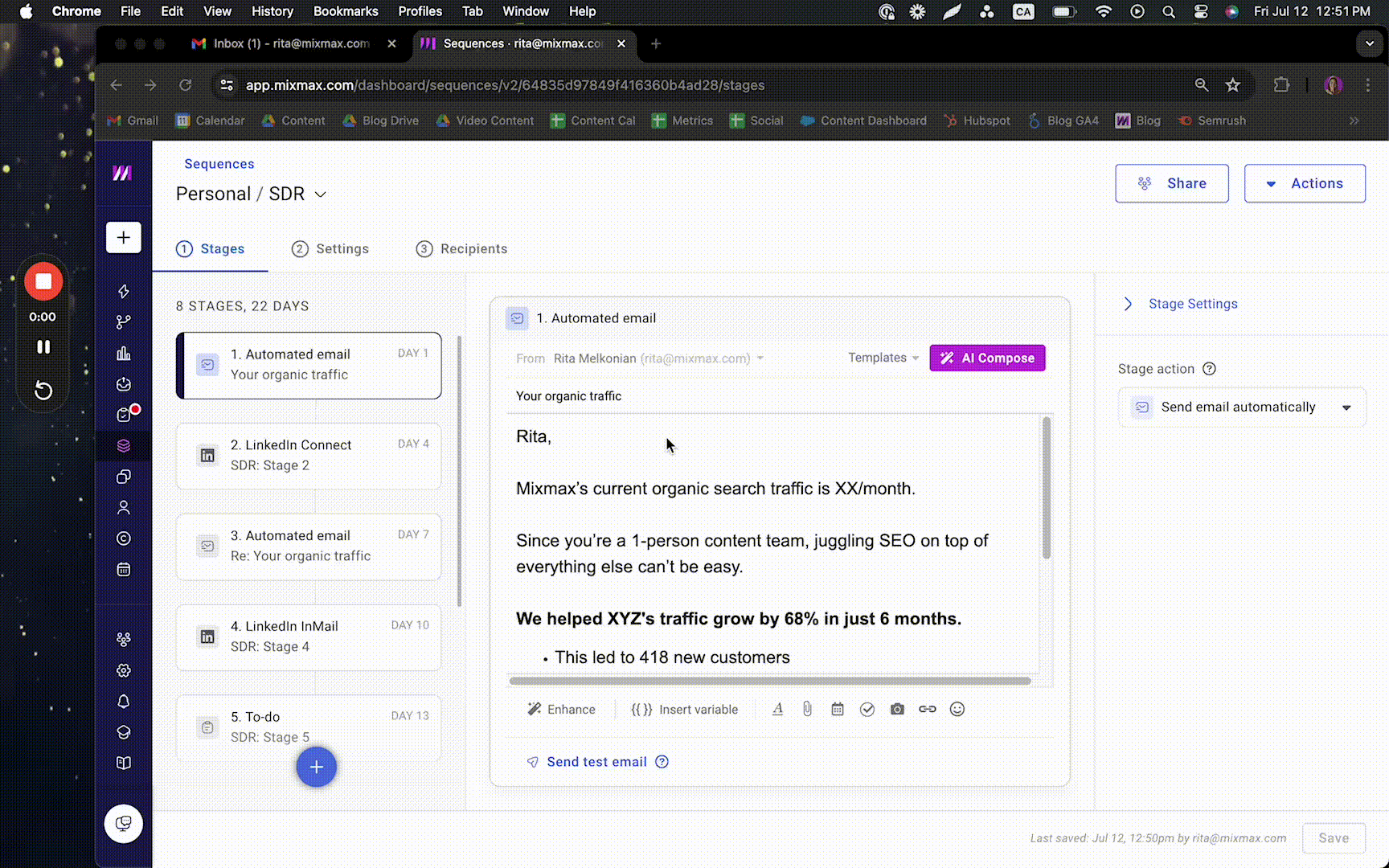This screenshot has height=868, width=1389.
Task: Open the Actions dropdown button
Action: (1305, 183)
